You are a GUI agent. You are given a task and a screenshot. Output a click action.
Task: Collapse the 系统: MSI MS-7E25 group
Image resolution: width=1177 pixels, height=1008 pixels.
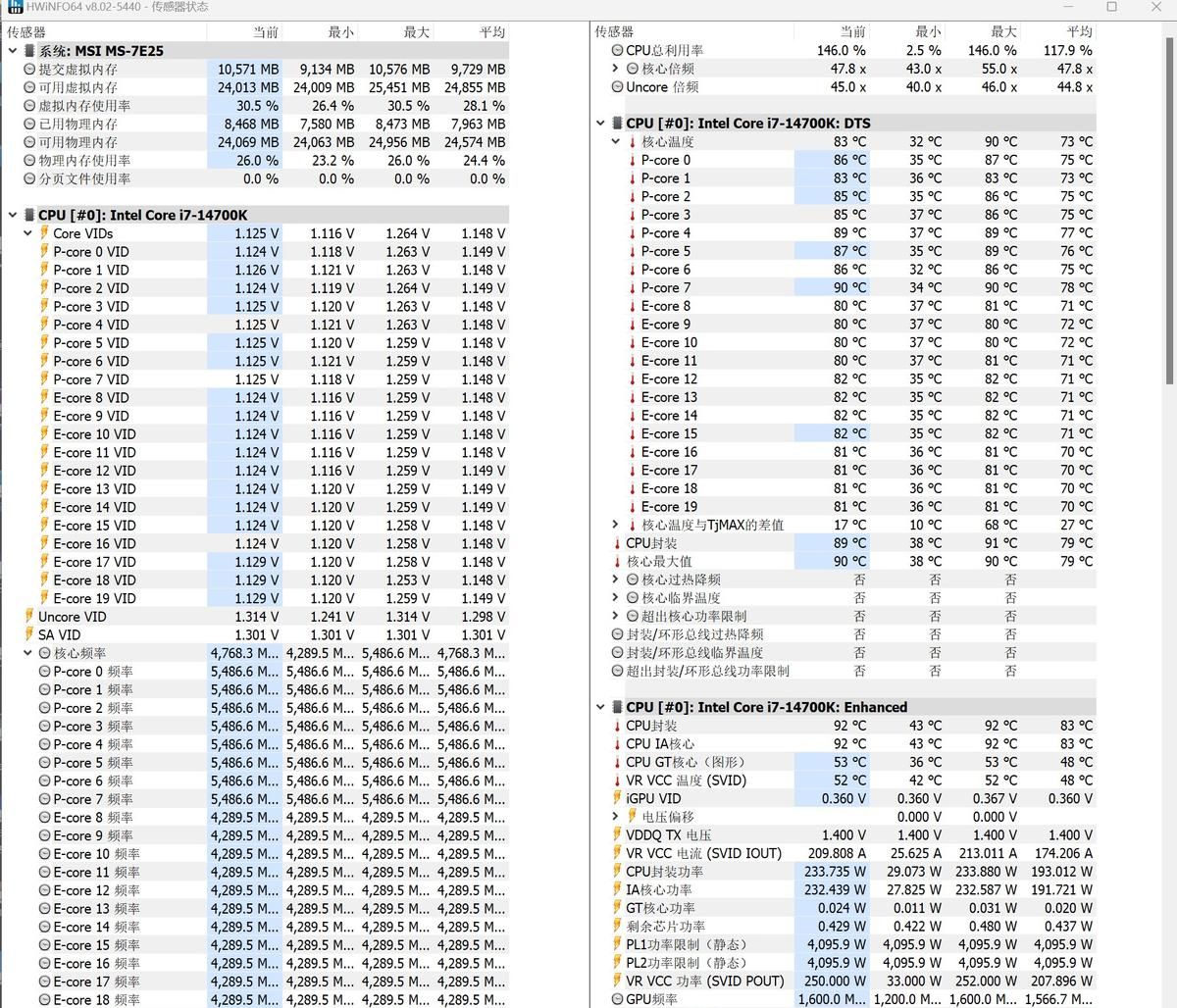(13, 51)
